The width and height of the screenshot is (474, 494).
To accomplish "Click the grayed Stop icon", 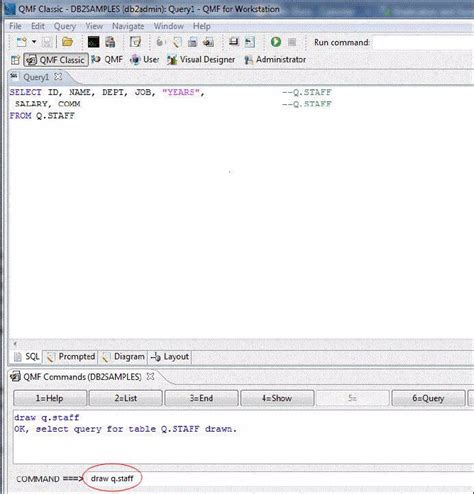I will tap(292, 42).
